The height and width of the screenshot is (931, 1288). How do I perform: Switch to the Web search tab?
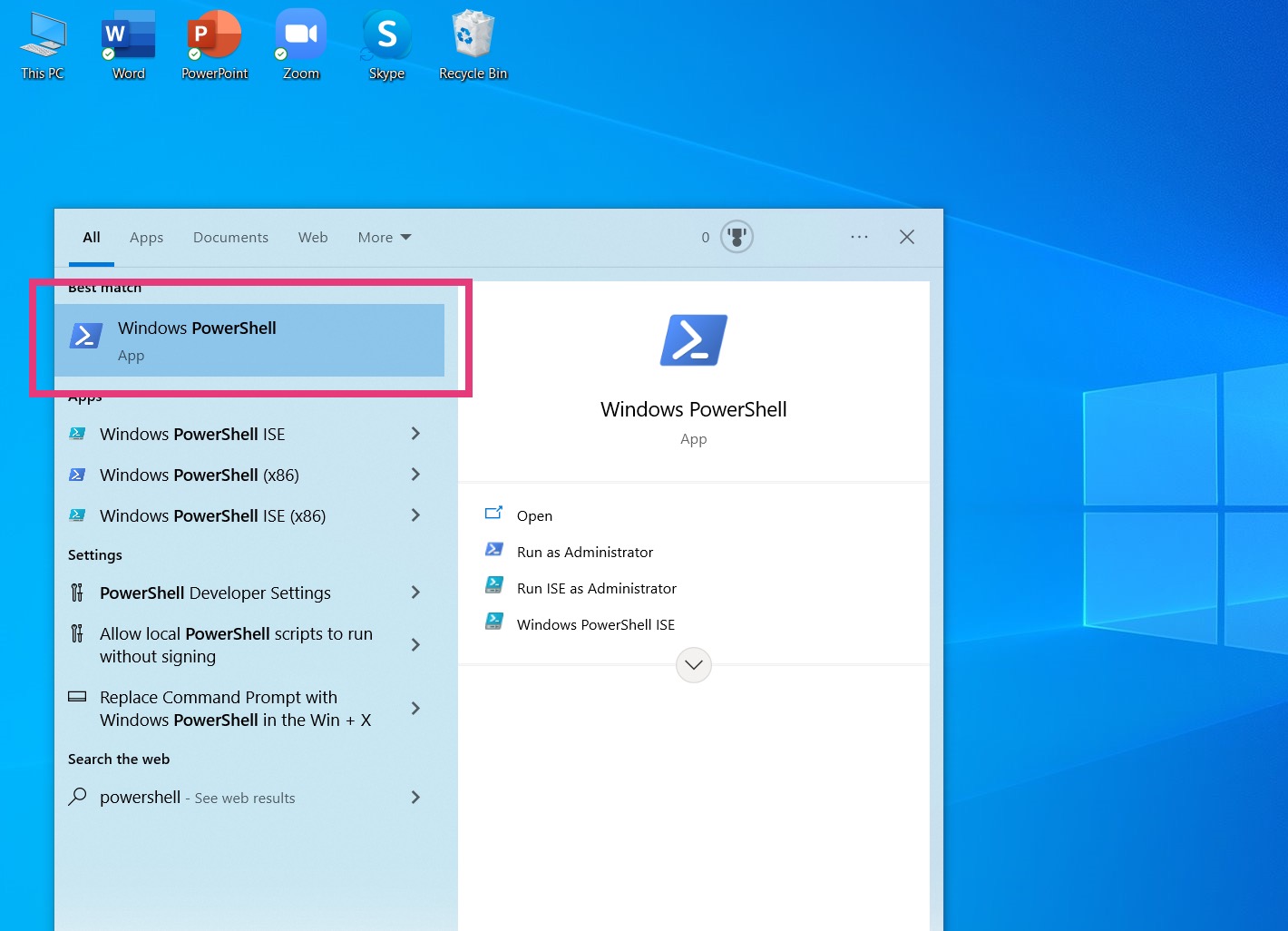coord(313,238)
